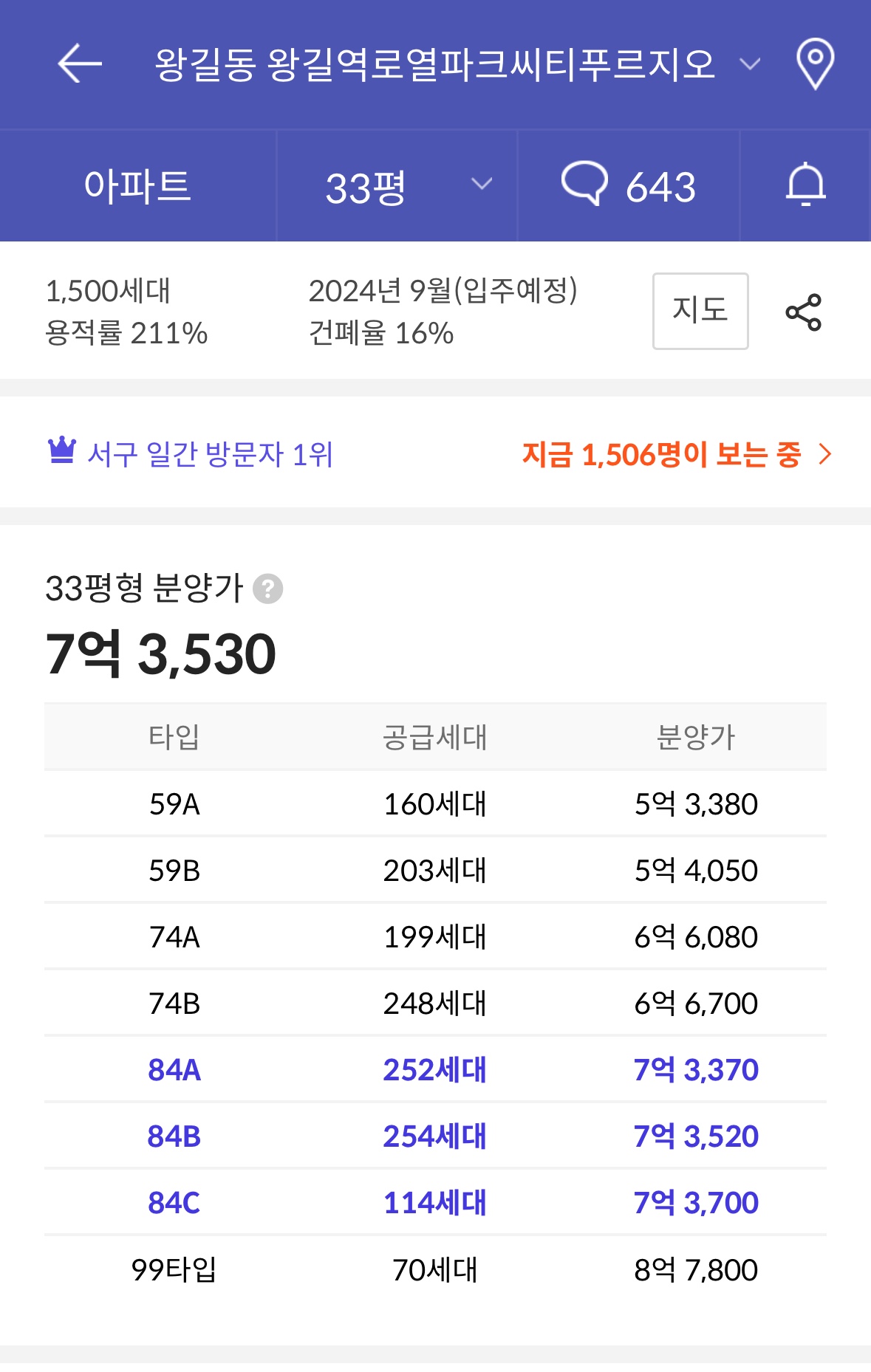Screen dimensions: 871x1372
Task: Open the map location pin icon
Action: (815, 64)
